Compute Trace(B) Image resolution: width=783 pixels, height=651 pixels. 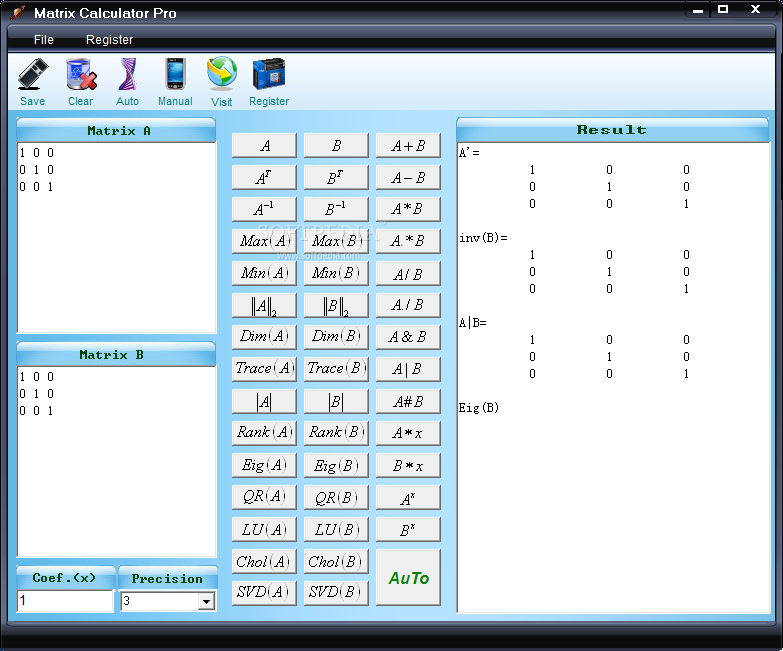point(336,369)
